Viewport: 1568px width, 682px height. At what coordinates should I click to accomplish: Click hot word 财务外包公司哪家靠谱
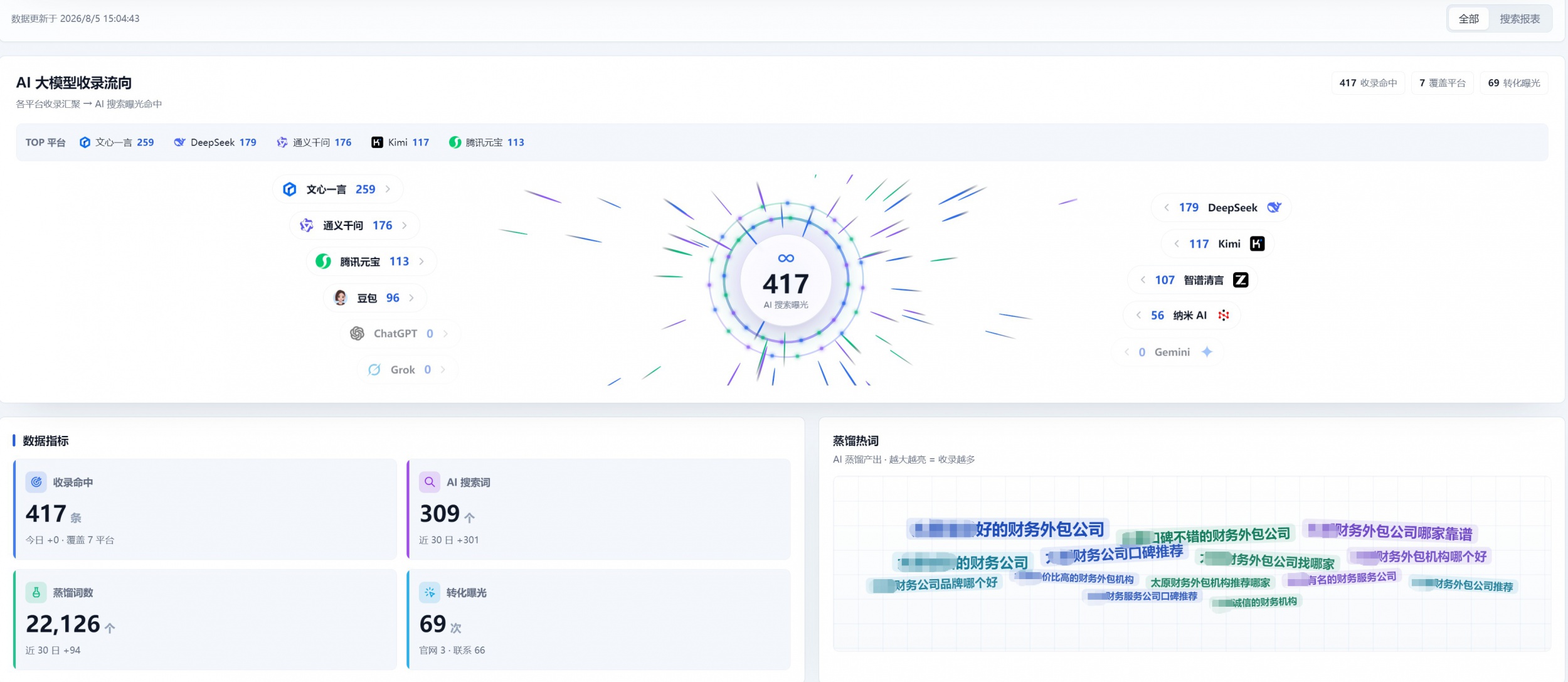tap(1391, 532)
